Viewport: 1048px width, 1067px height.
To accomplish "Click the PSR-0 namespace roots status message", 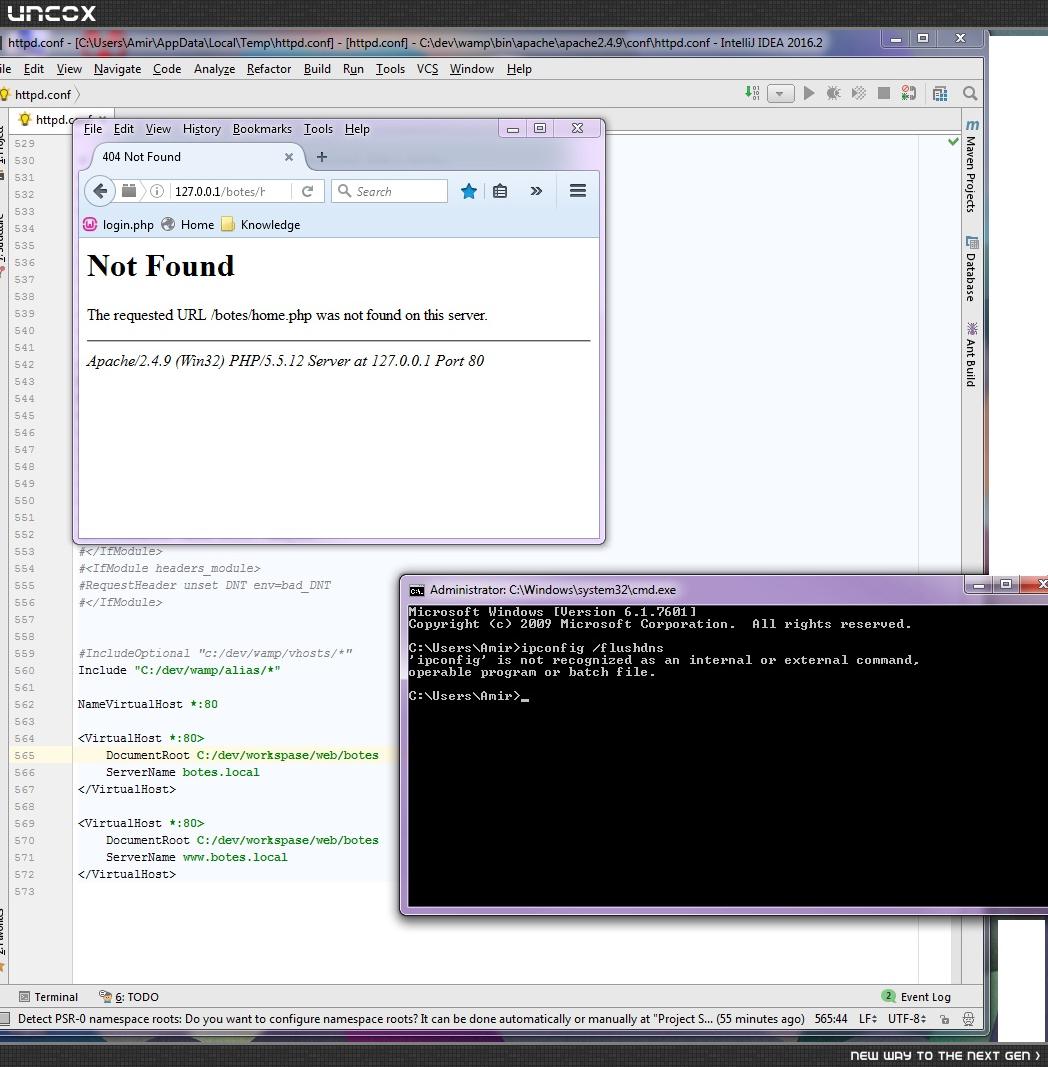I will (x=411, y=1019).
